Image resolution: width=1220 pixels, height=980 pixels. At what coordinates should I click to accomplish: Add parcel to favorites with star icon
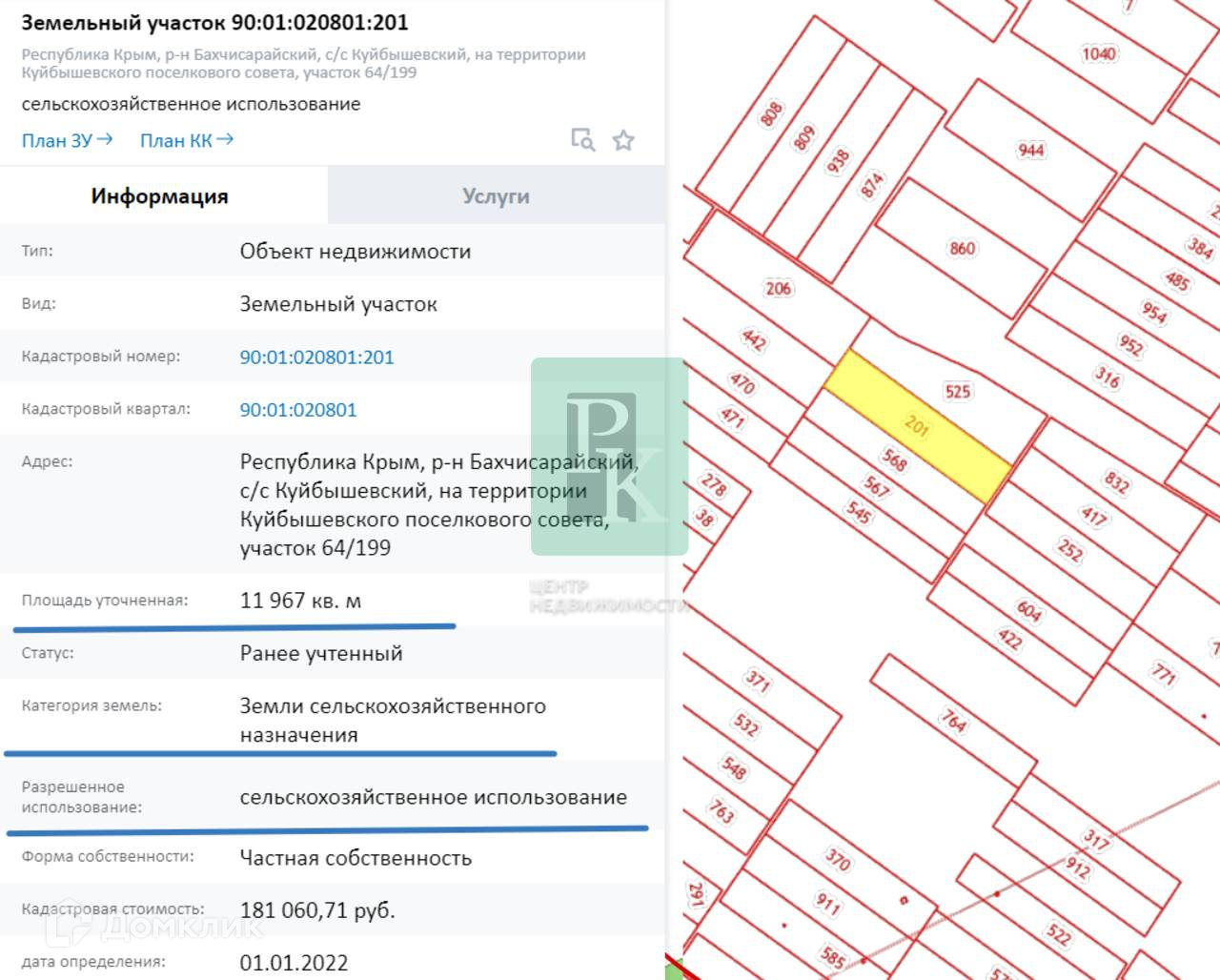pos(623,140)
